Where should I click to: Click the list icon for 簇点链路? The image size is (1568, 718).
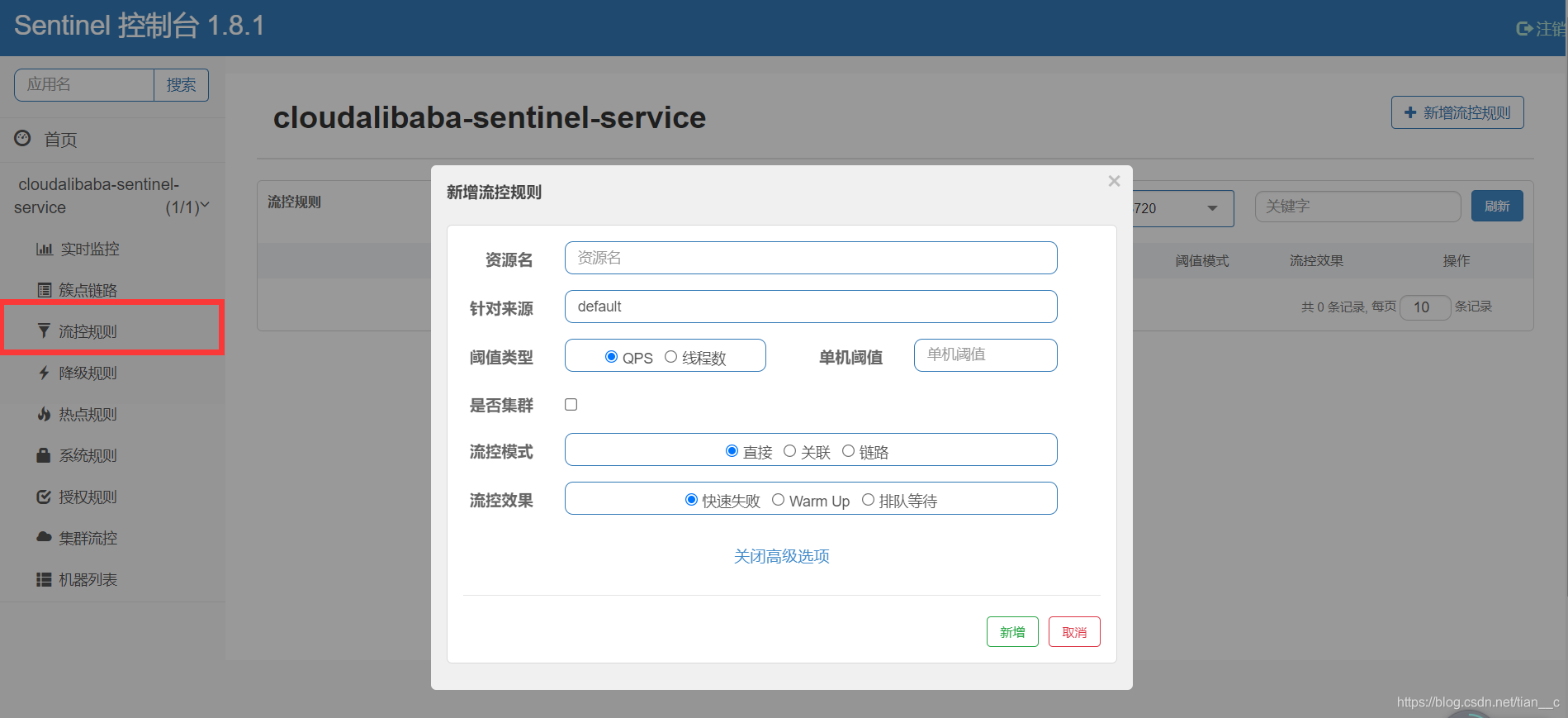coord(45,290)
